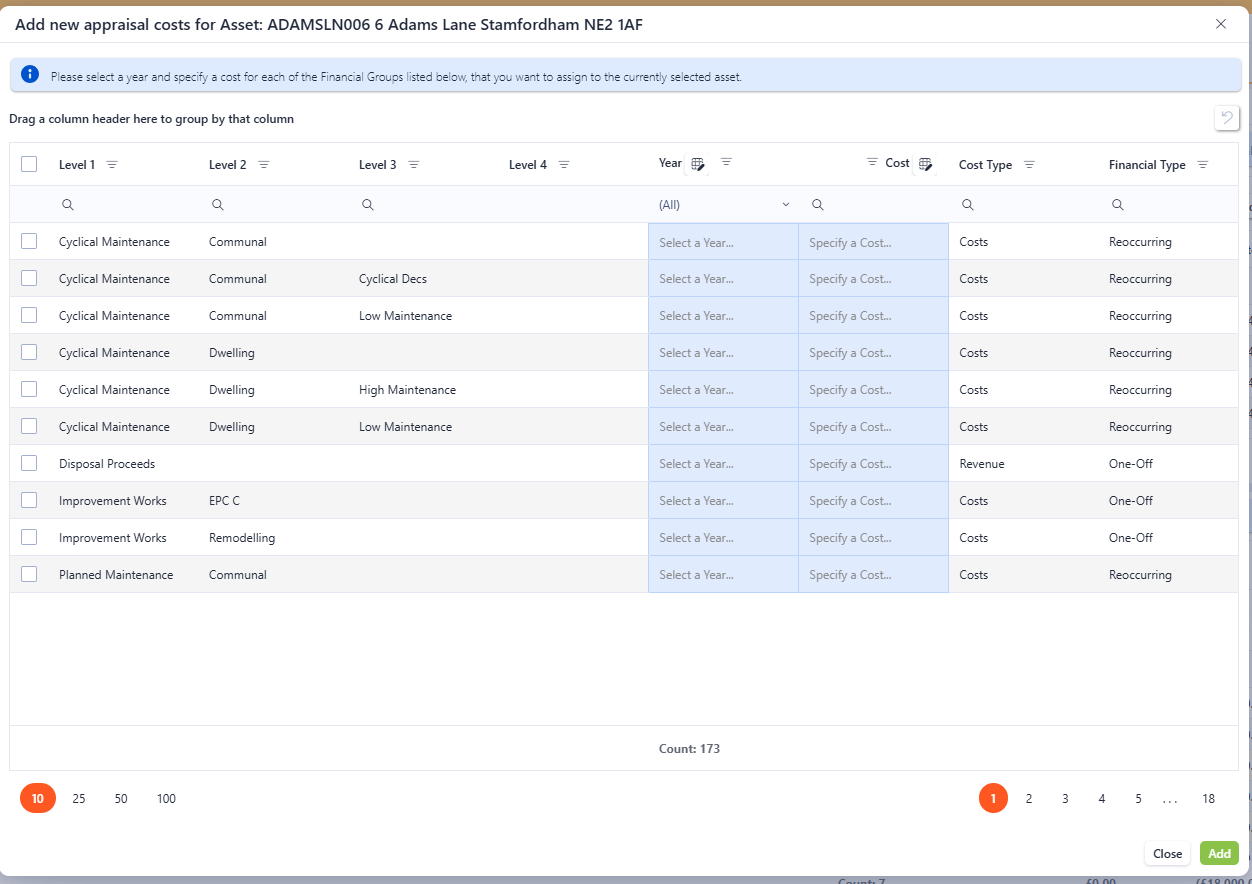The image size is (1252, 884).
Task: Click the reset layout undo icon
Action: [1226, 118]
